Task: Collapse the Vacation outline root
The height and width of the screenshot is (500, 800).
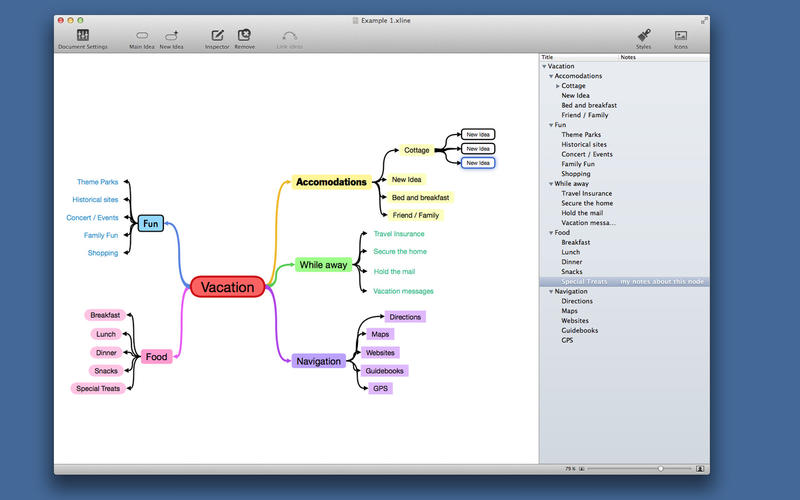Action: [x=544, y=67]
